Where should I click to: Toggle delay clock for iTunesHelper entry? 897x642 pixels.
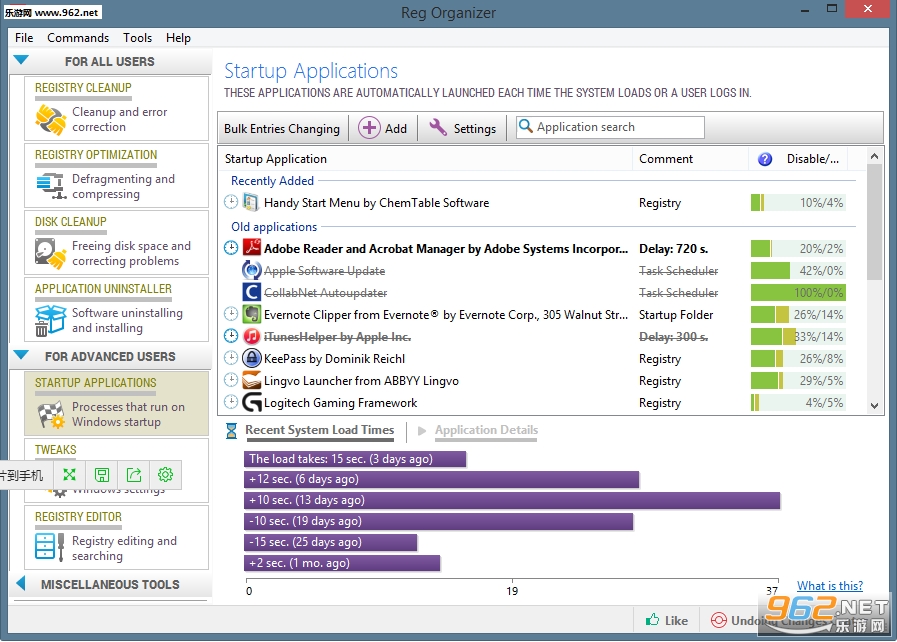(x=231, y=336)
